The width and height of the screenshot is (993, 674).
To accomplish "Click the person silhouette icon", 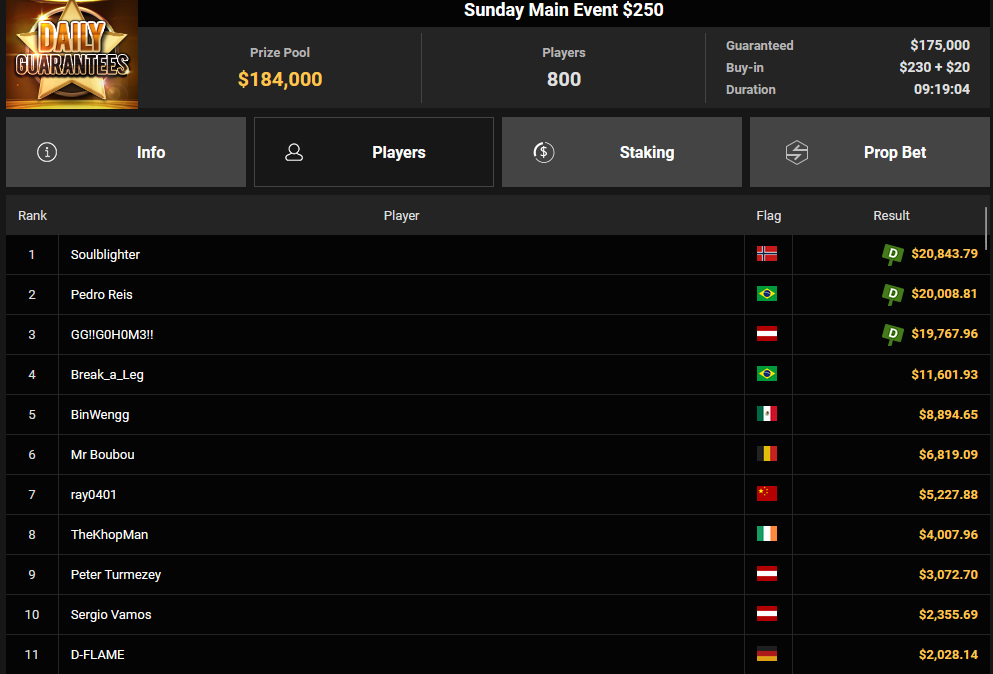I will pos(294,152).
